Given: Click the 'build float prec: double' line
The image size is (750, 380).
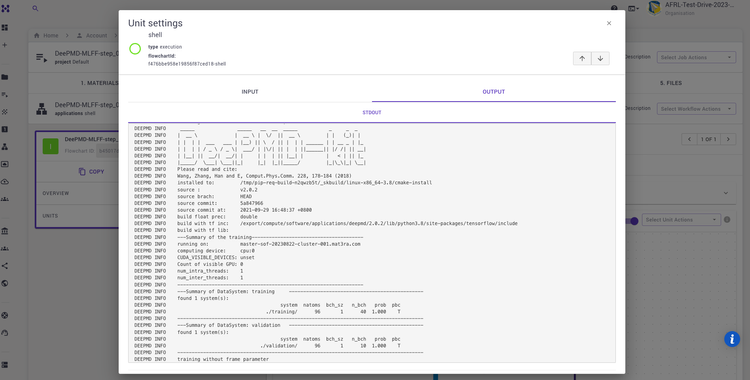Looking at the screenshot, I should 217,217.
